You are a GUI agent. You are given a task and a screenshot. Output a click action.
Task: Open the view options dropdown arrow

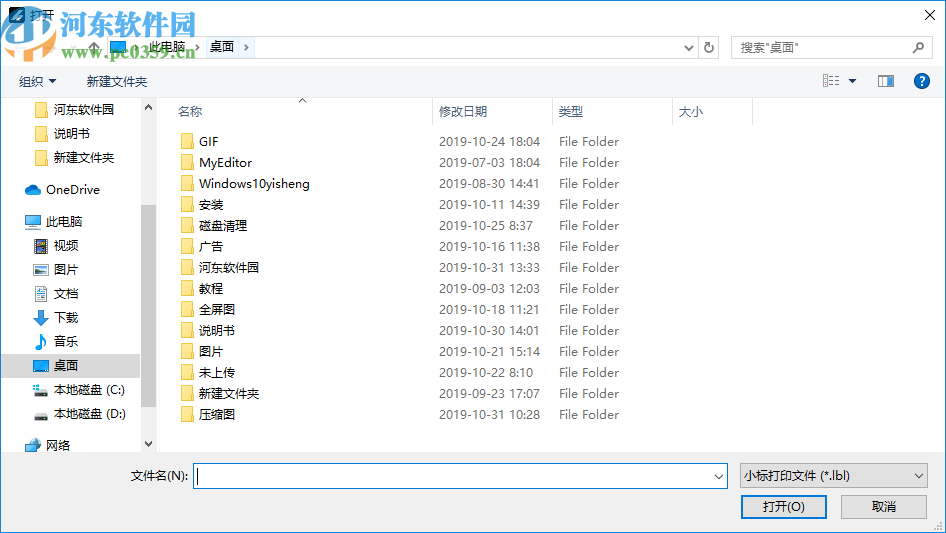point(852,81)
